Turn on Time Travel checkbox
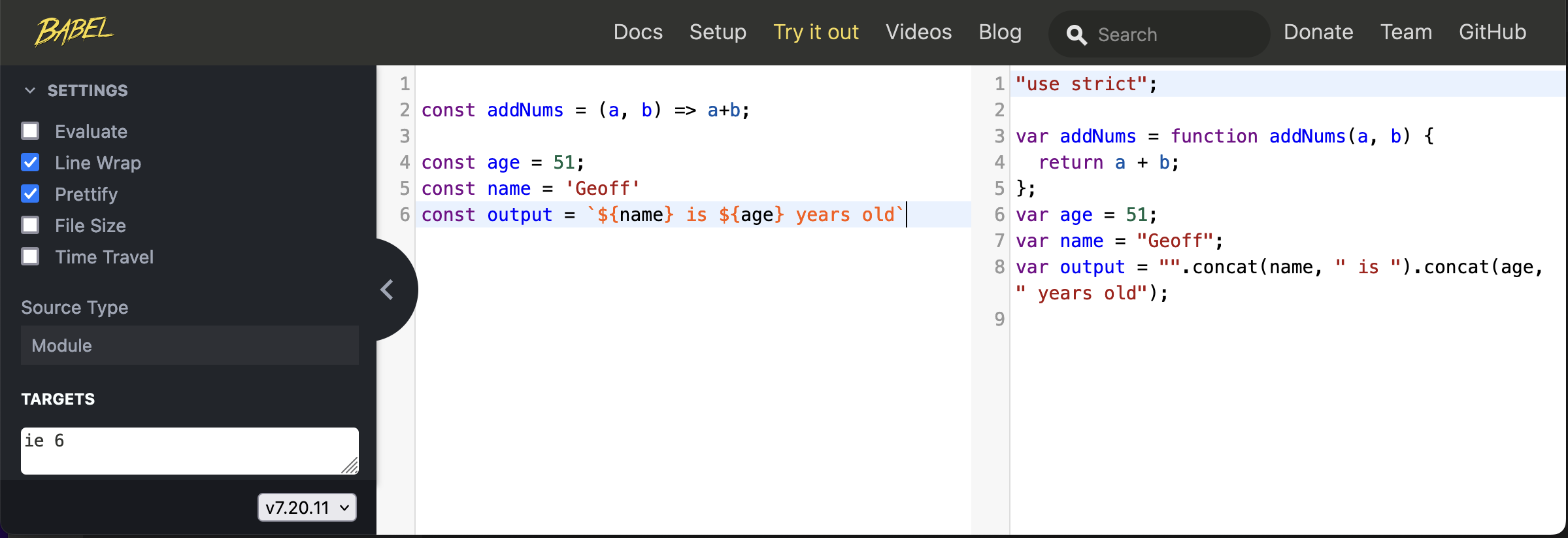This screenshot has width=1568, height=538. point(30,256)
